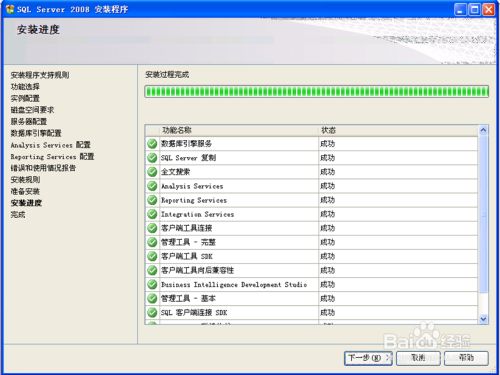Close the SQL Server 2008 安装程序 window
The height and width of the screenshot is (375, 500).
click(x=489, y=9)
